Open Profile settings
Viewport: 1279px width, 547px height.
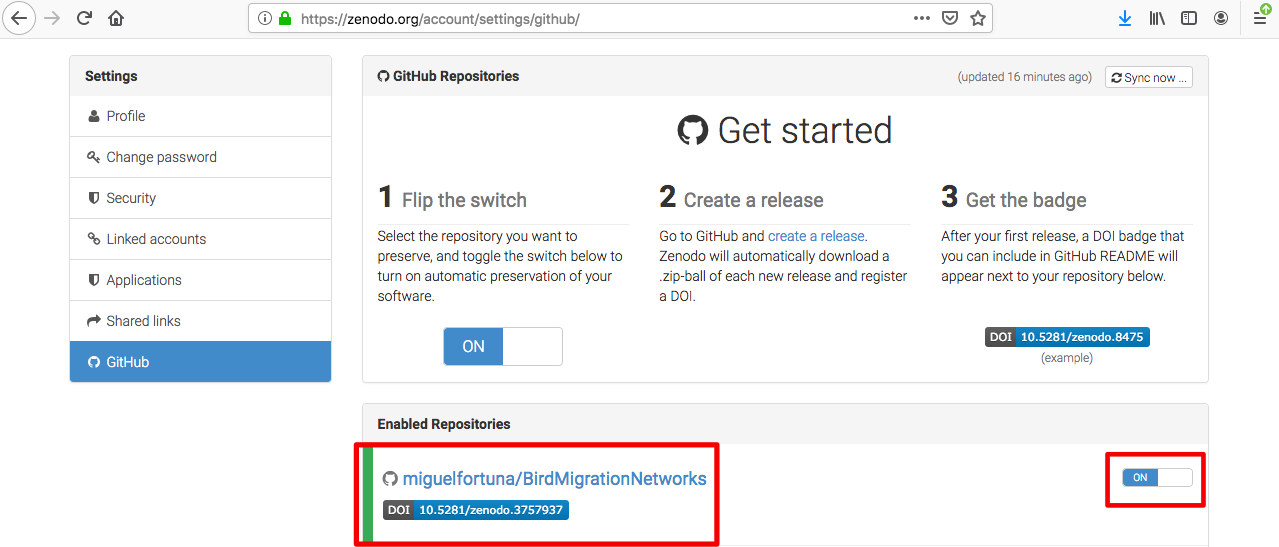(200, 116)
